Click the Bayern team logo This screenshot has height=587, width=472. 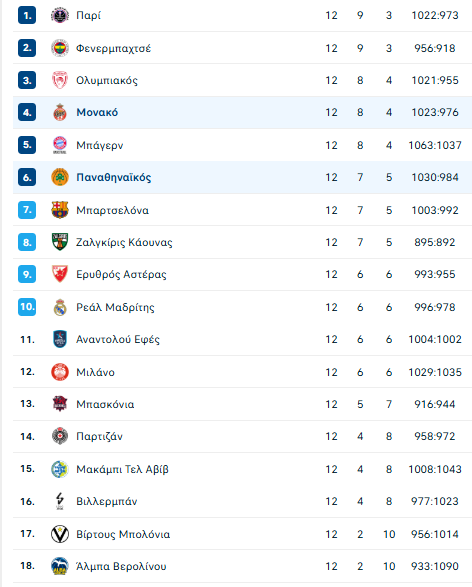(x=60, y=145)
